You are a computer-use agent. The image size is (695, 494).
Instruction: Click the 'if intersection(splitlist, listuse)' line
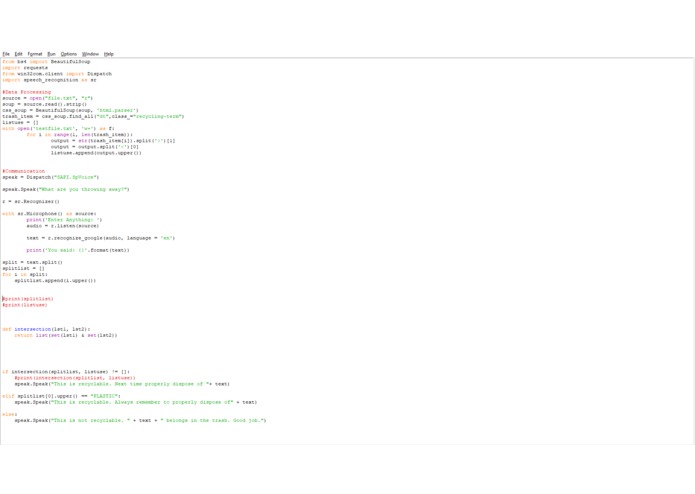point(66,372)
